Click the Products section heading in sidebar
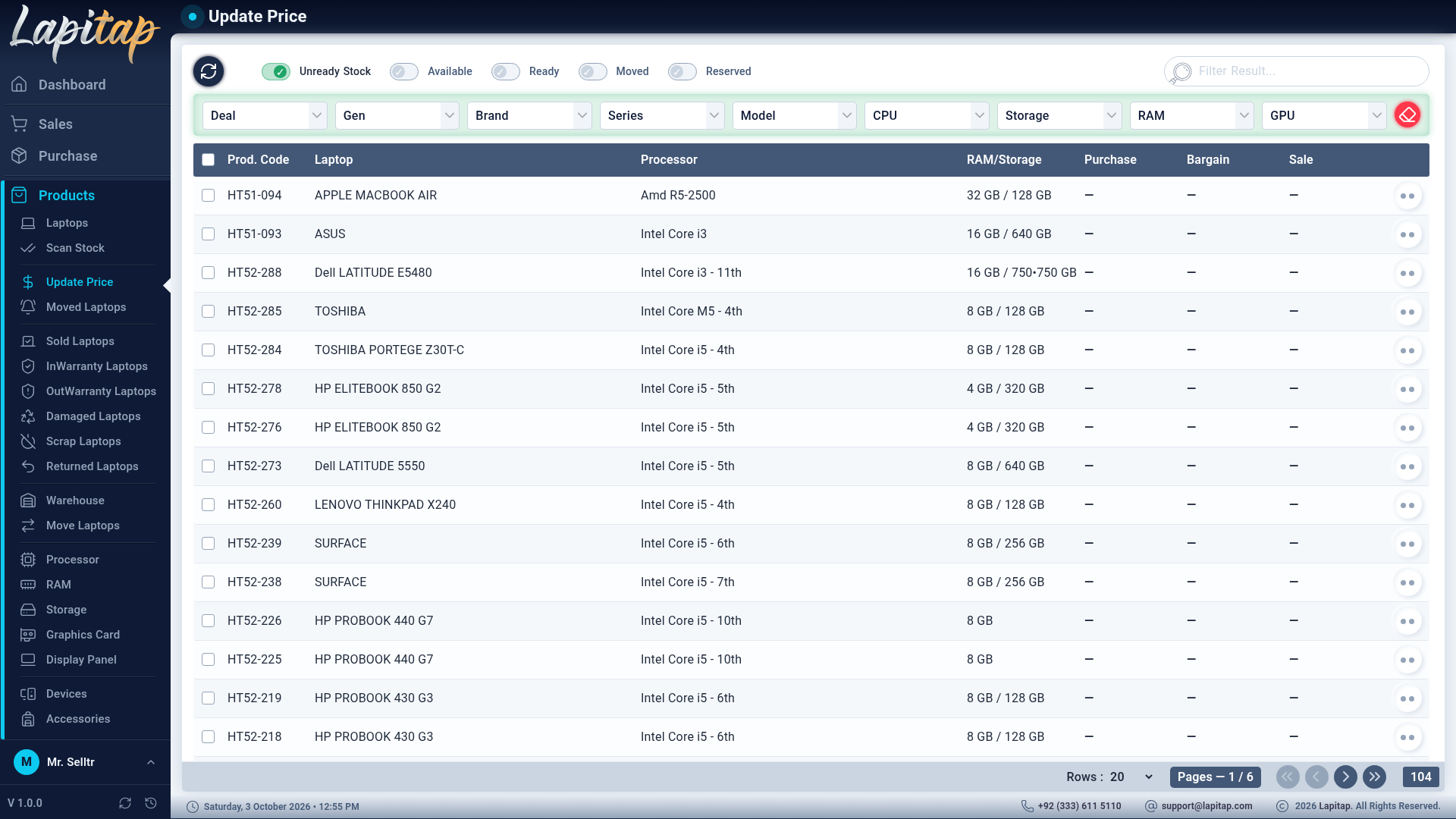This screenshot has width=1456, height=819. pyautogui.click(x=67, y=195)
